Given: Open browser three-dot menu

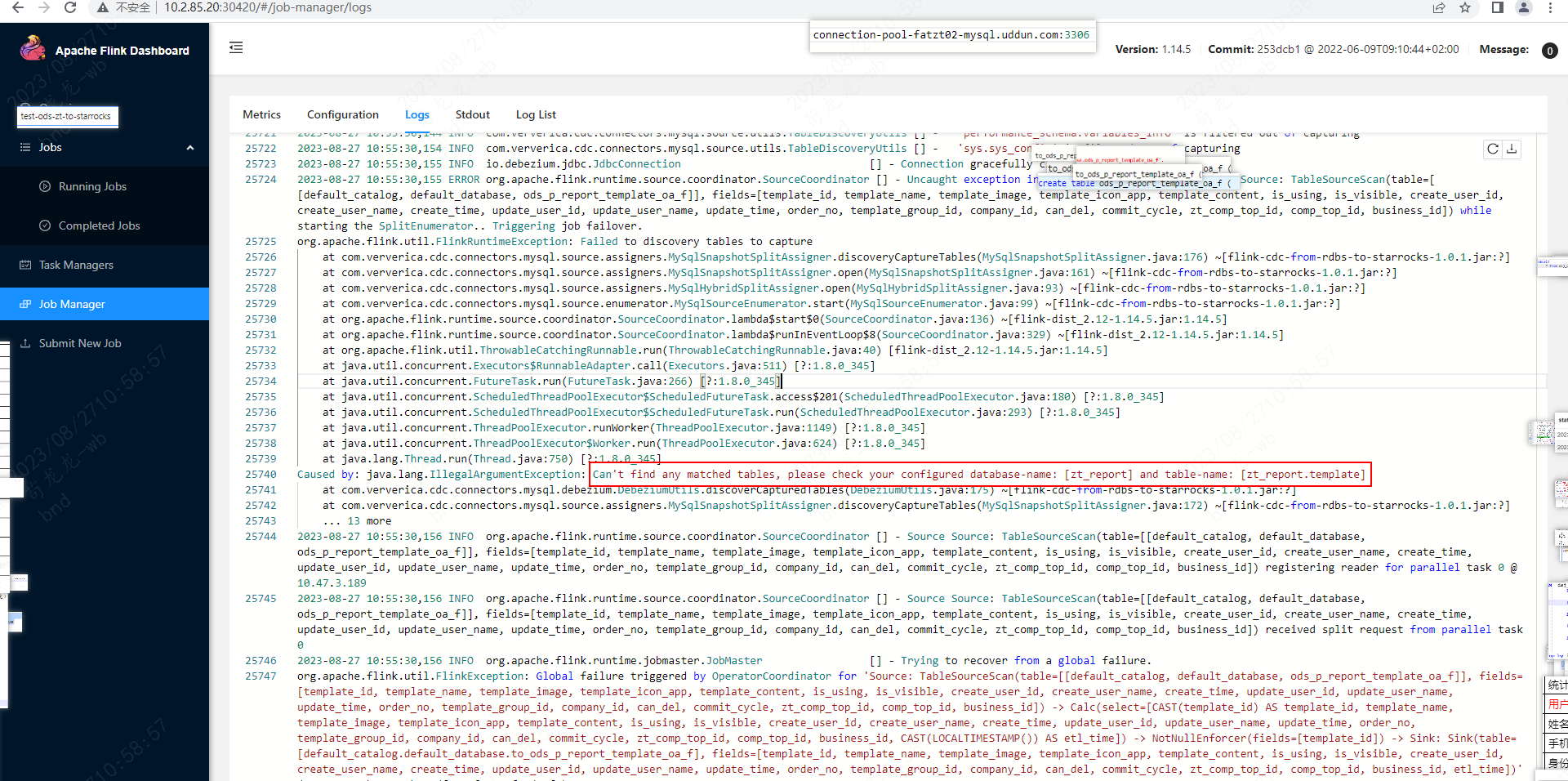Looking at the screenshot, I should click(1550, 7).
